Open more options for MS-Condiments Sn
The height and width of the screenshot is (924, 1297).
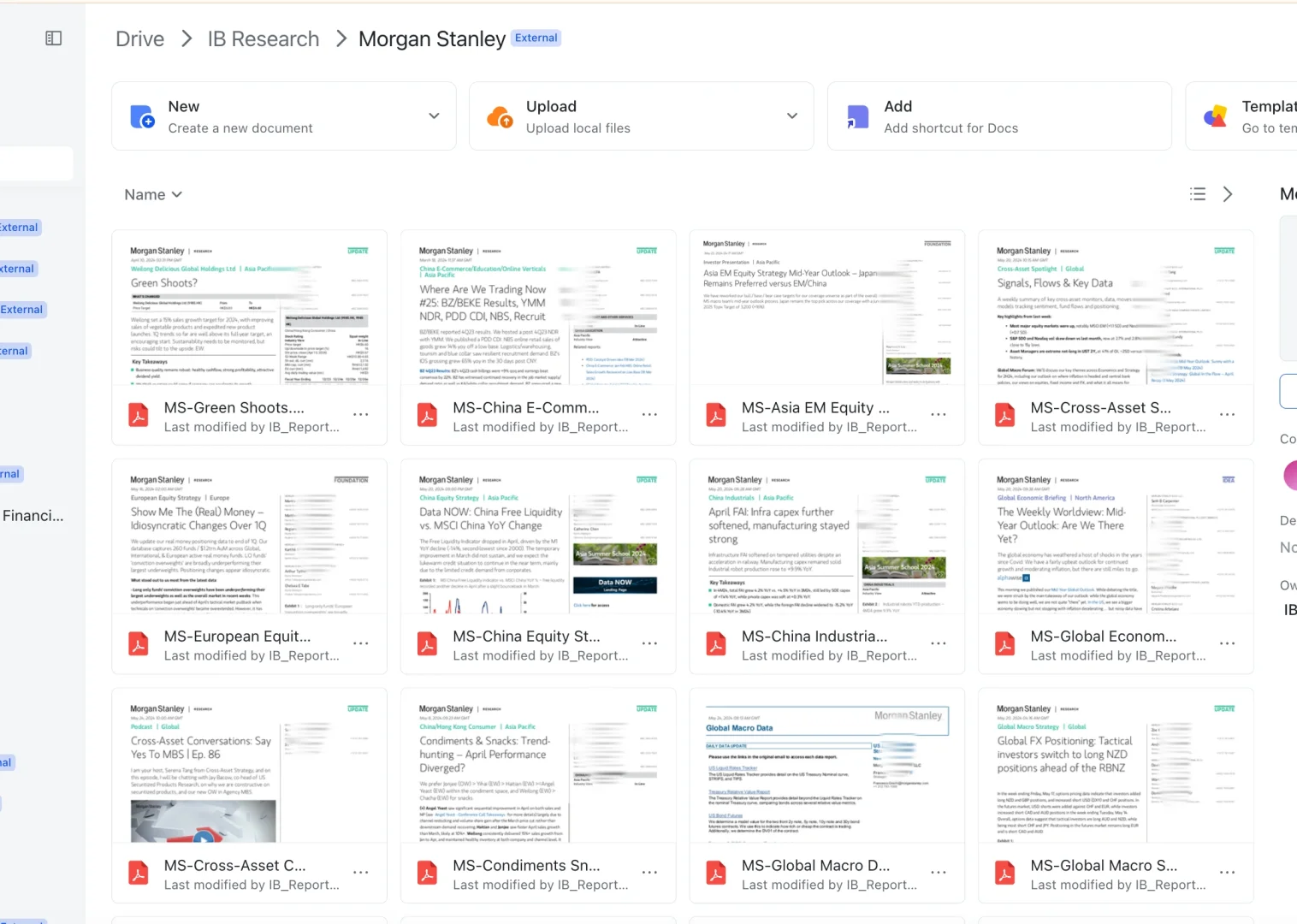(x=650, y=873)
